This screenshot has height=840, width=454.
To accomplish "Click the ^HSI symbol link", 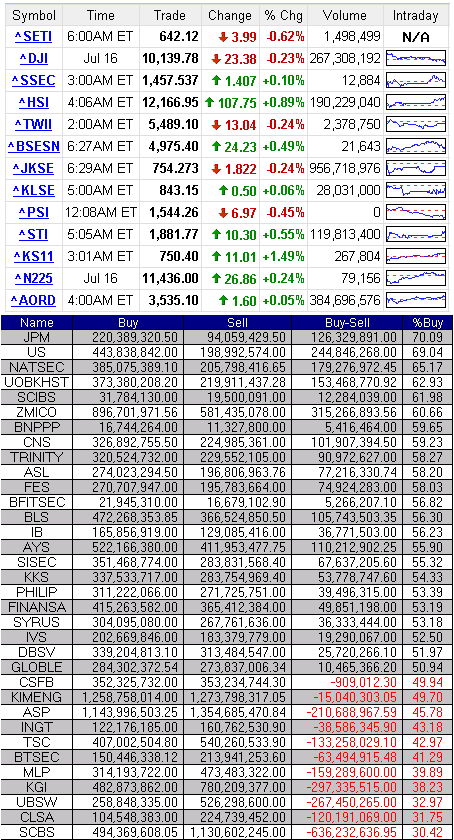I will (33, 102).
